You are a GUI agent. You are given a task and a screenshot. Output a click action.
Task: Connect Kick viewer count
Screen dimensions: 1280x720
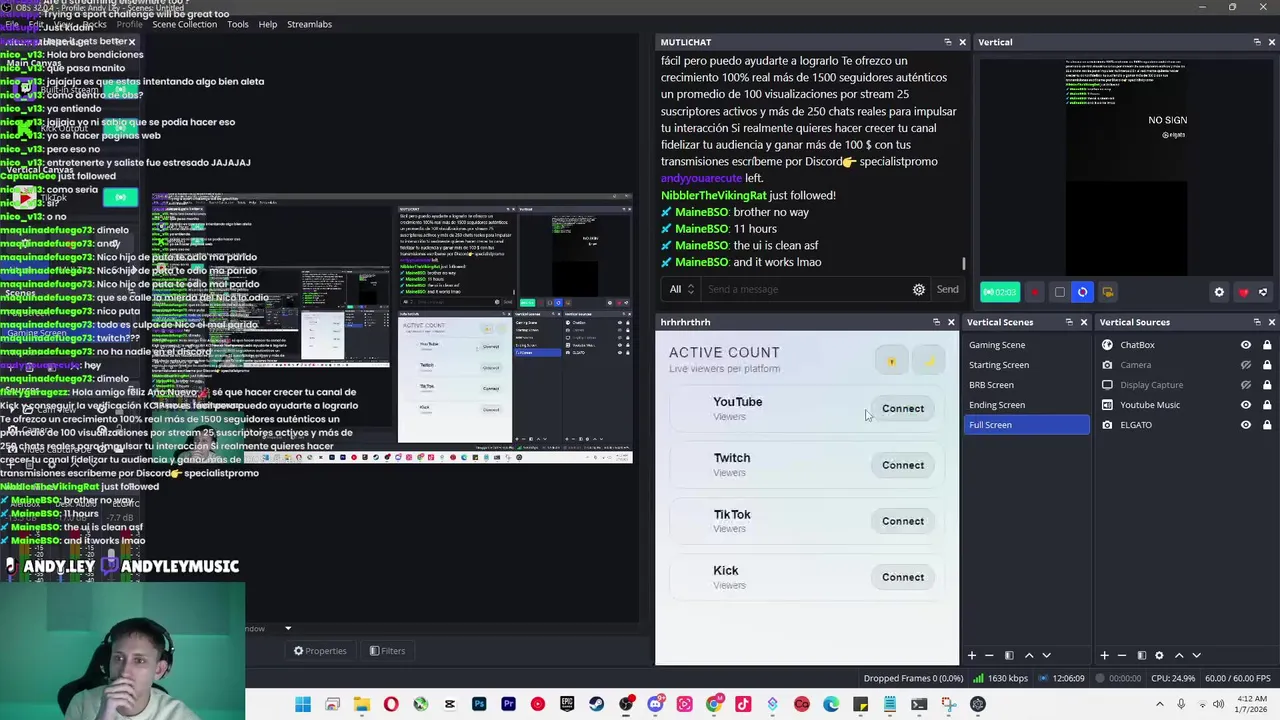903,577
